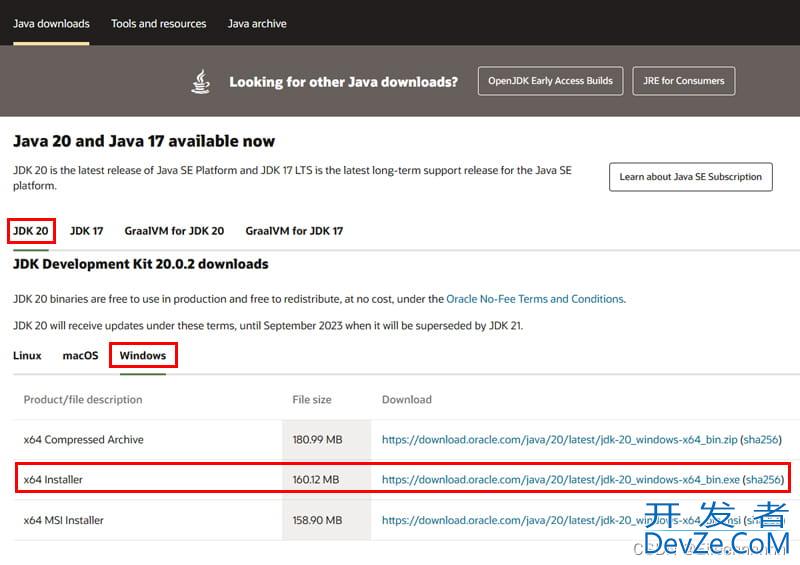The height and width of the screenshot is (565, 800).
Task: Click the Java coffee cup logo icon
Action: coord(201,82)
